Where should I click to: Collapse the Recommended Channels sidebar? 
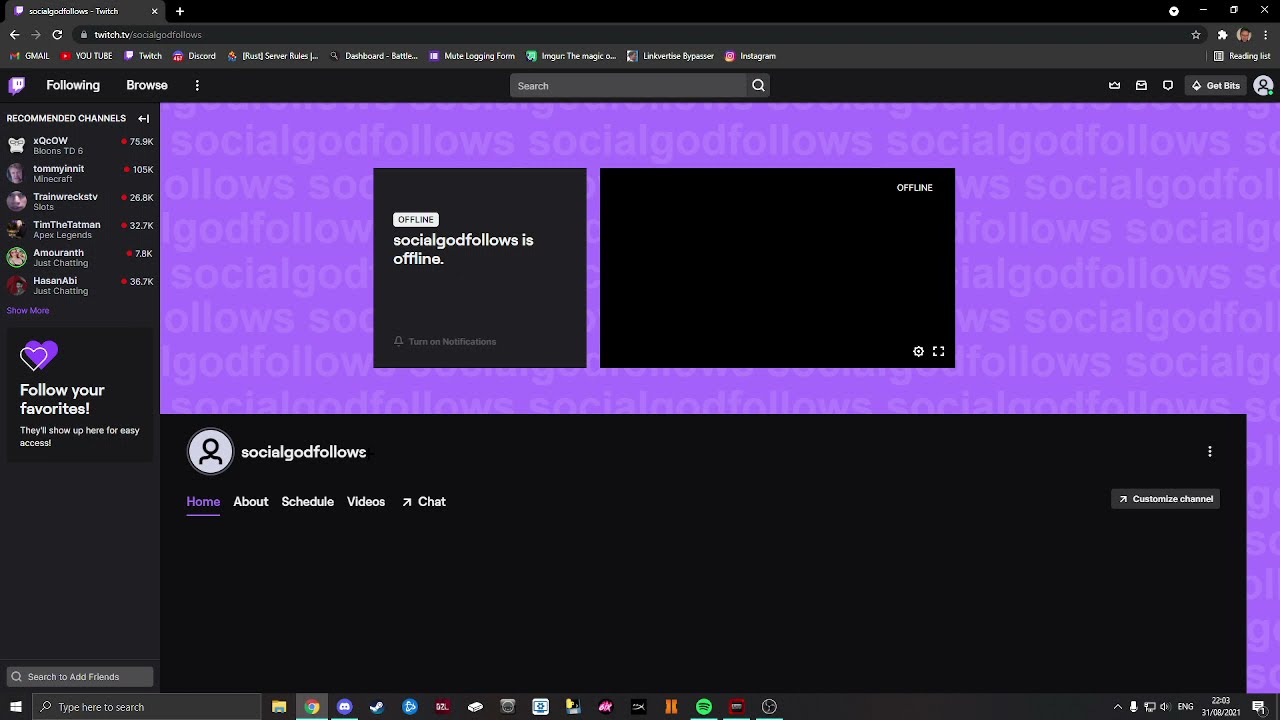(144, 118)
